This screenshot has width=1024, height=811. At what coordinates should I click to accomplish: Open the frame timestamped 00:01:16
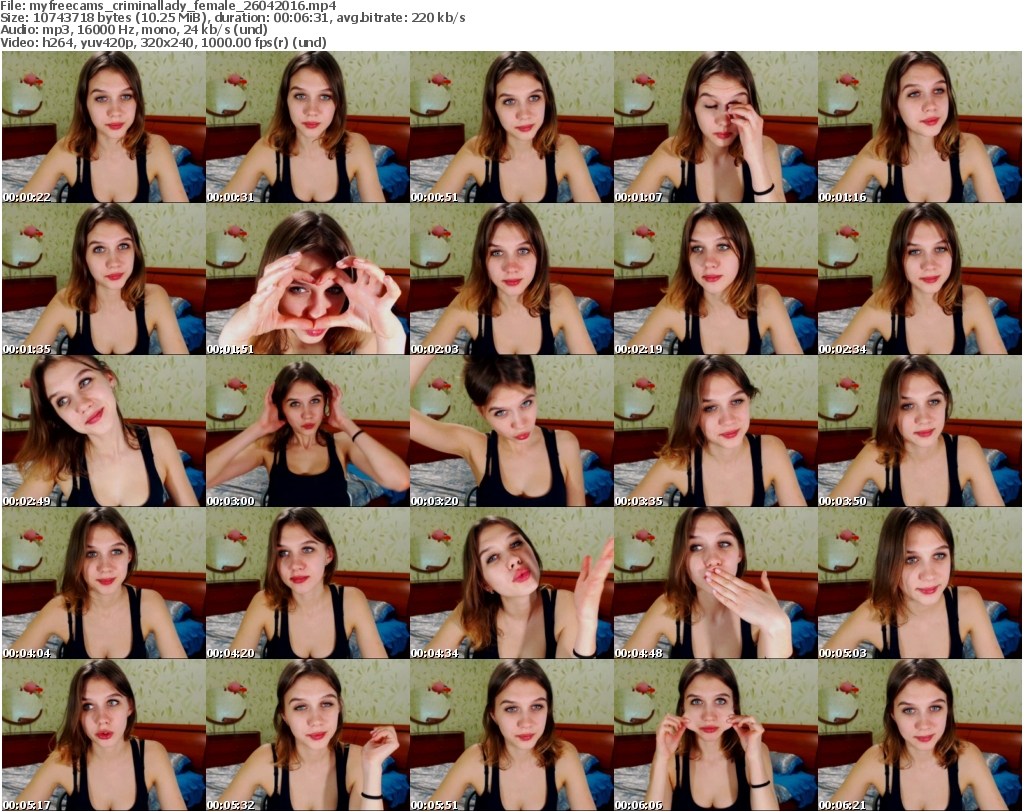click(920, 127)
